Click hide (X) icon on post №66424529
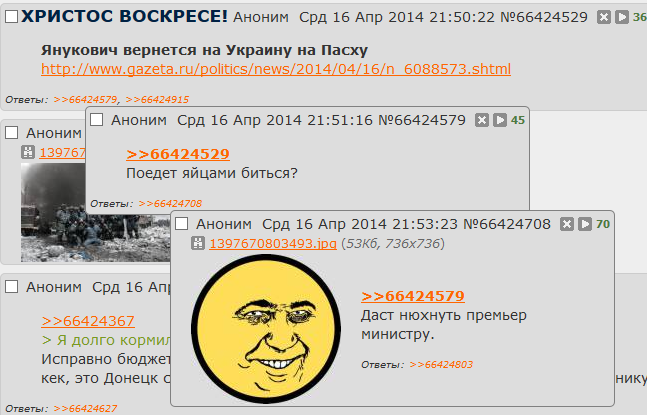Viewport: 647px width, 415px height. pyautogui.click(x=604, y=17)
